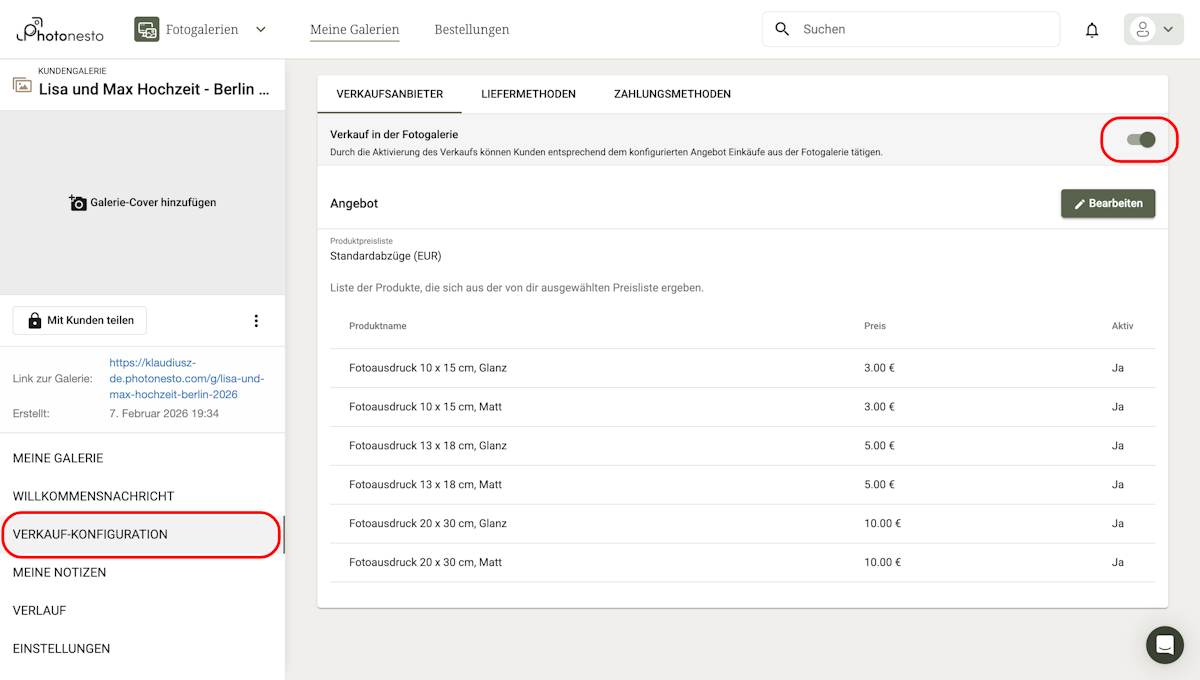The width and height of the screenshot is (1200, 680).
Task: Expand the Fotogalerien dropdown chevron
Action: point(260,29)
